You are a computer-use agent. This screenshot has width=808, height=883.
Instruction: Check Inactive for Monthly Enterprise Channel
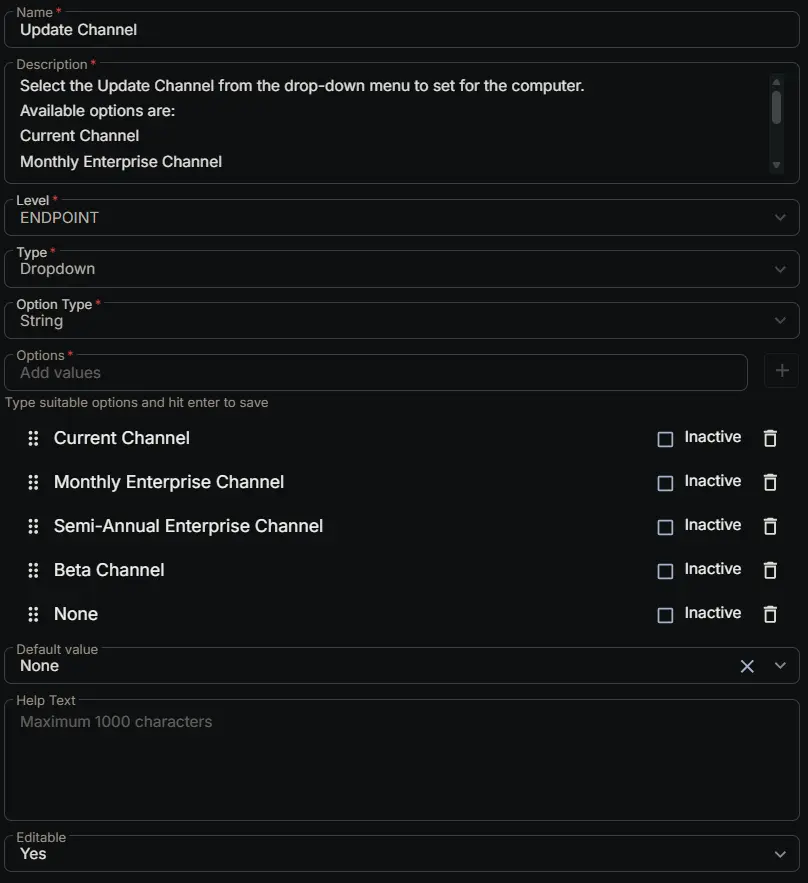(665, 483)
